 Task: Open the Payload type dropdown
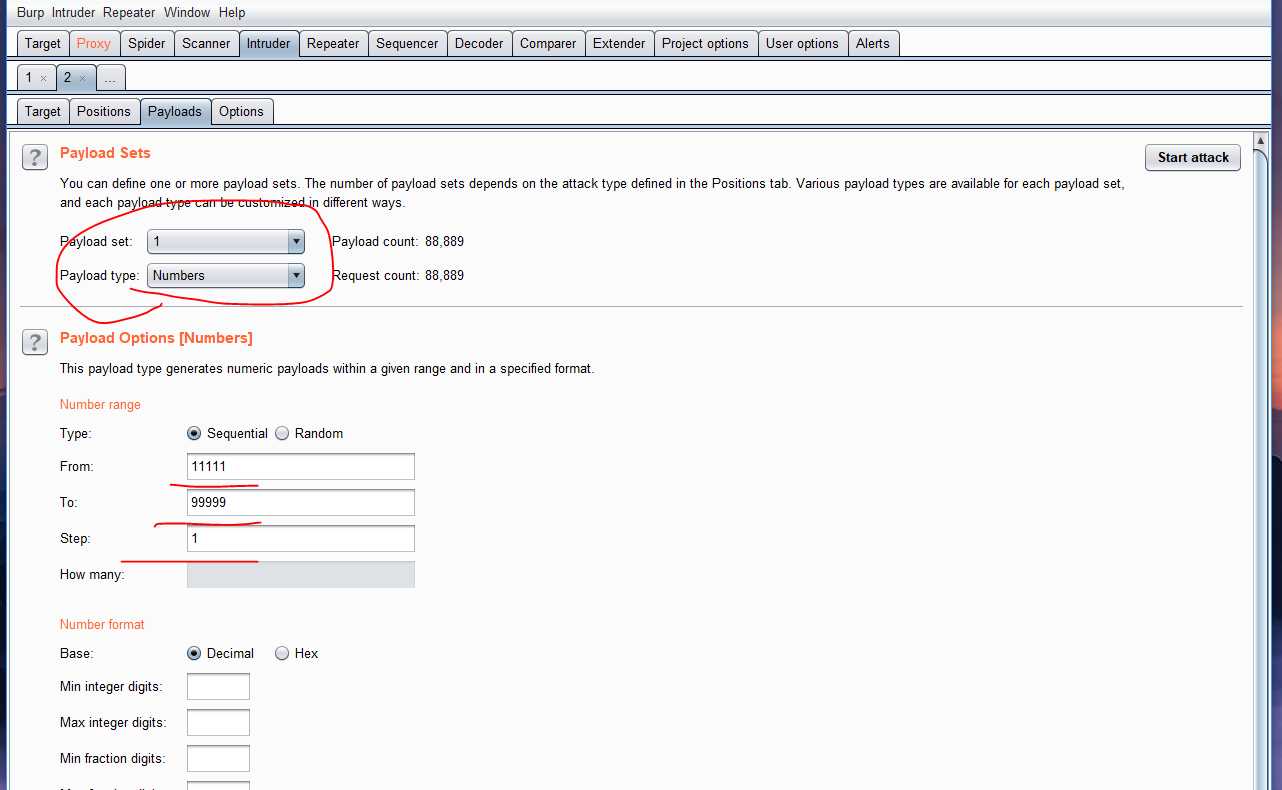click(x=226, y=276)
